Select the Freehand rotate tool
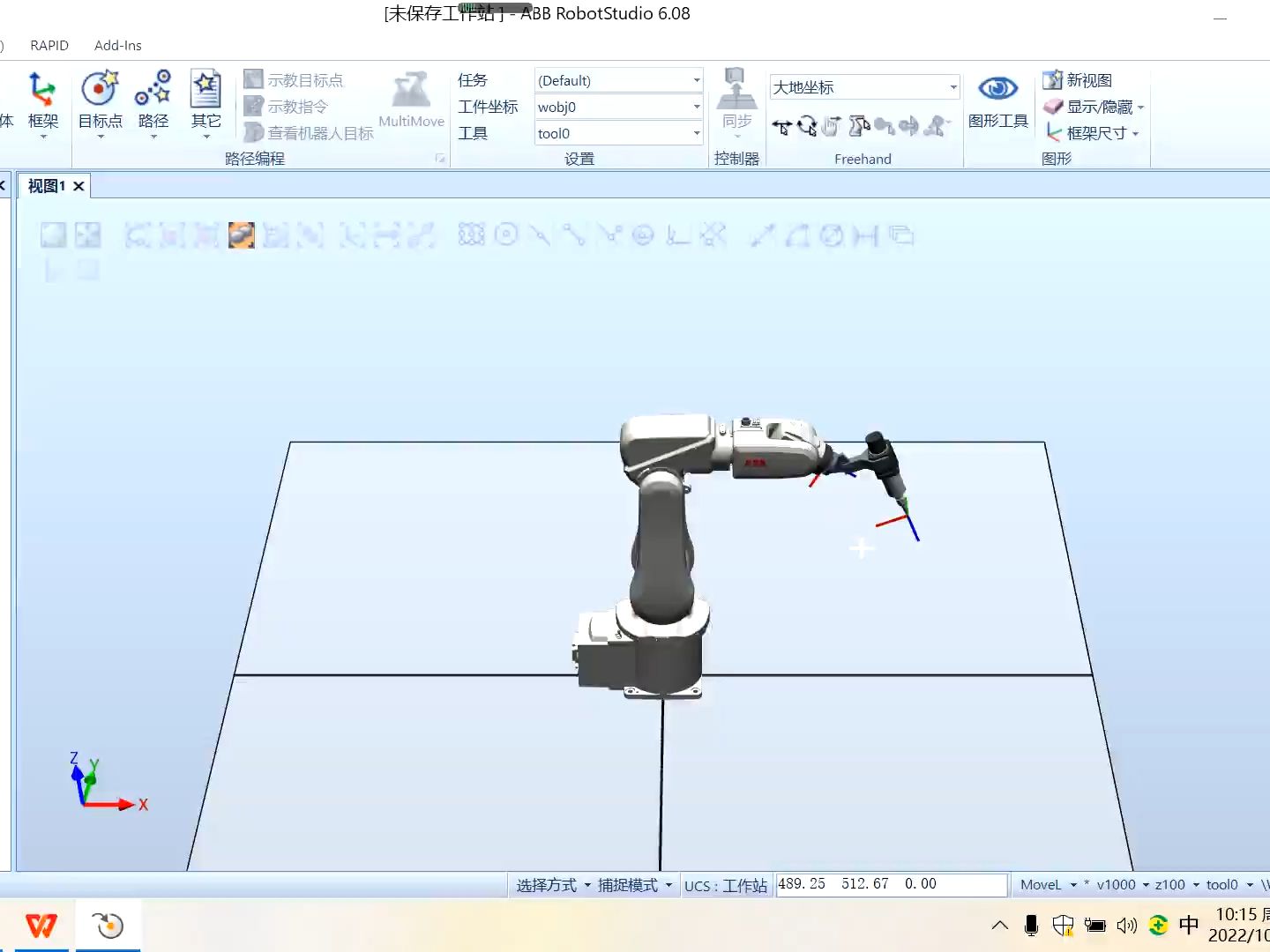Viewport: 1270px width, 952px height. [x=807, y=126]
